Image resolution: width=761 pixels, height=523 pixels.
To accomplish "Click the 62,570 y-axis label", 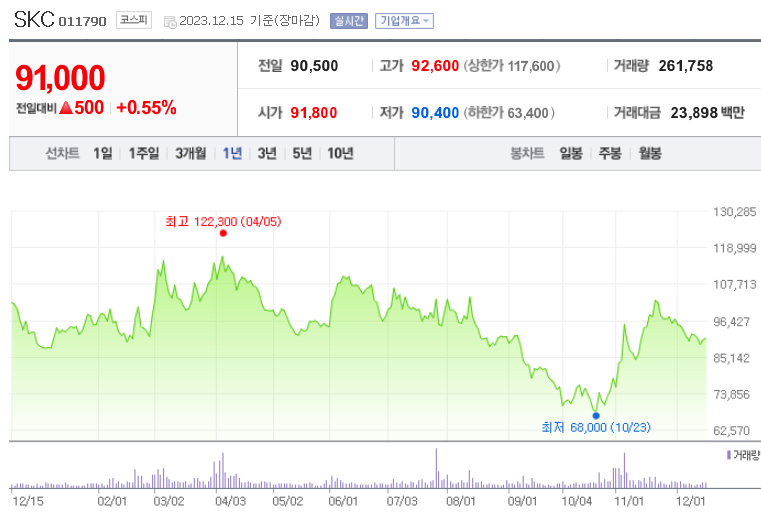I will (731, 430).
